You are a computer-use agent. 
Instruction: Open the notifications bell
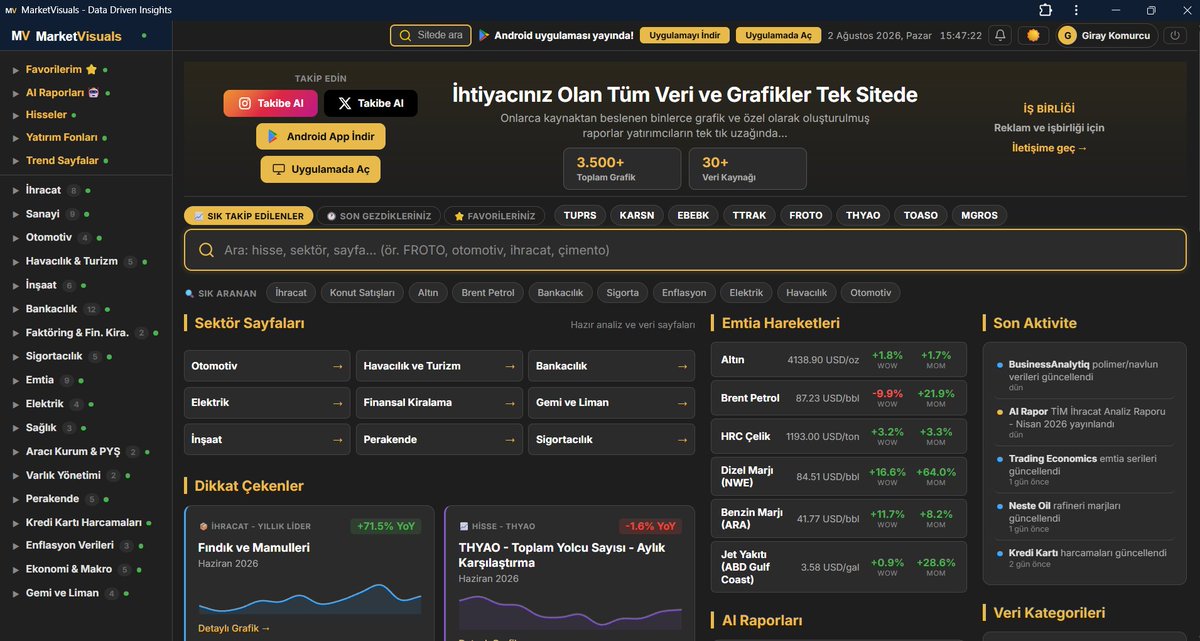[1000, 35]
